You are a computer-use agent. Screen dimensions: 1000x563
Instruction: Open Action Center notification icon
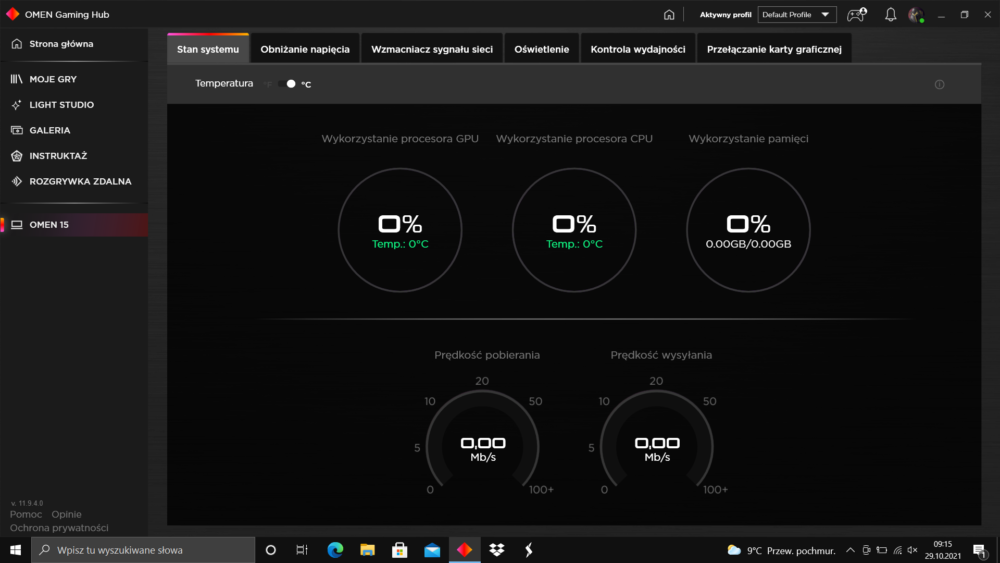click(980, 550)
